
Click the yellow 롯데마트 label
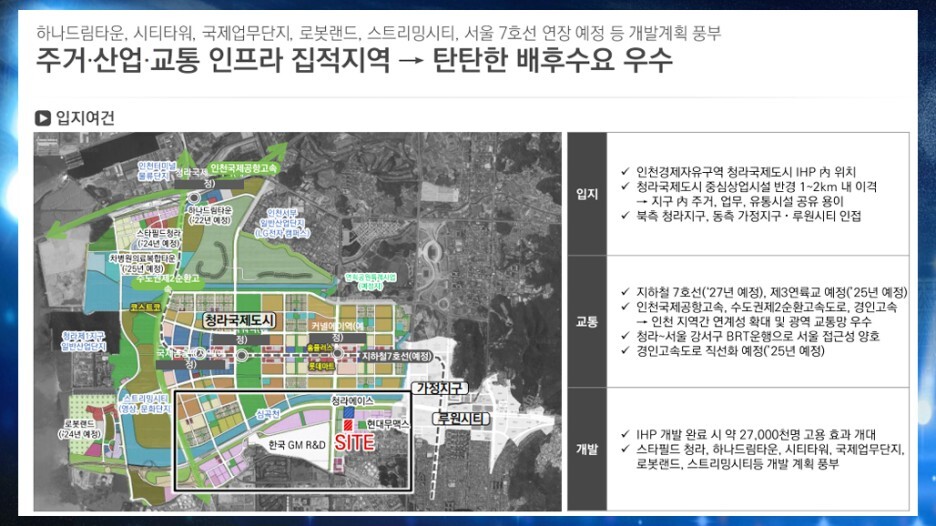point(321,365)
